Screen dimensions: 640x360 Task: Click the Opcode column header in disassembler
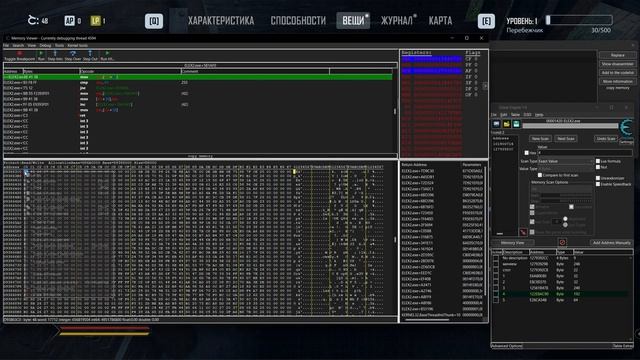coord(130,71)
